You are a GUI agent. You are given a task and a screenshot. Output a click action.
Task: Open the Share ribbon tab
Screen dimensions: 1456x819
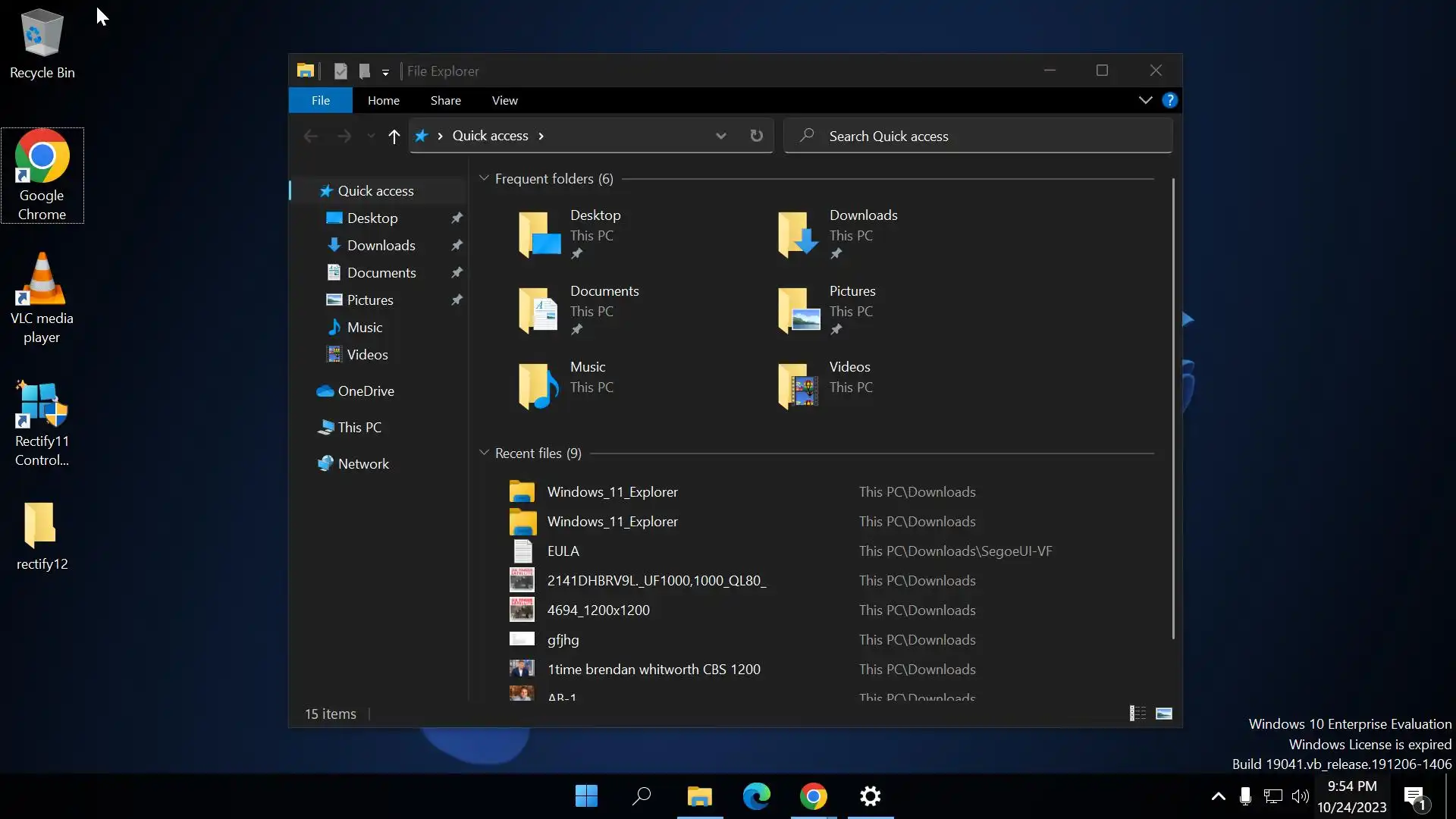pyautogui.click(x=445, y=100)
